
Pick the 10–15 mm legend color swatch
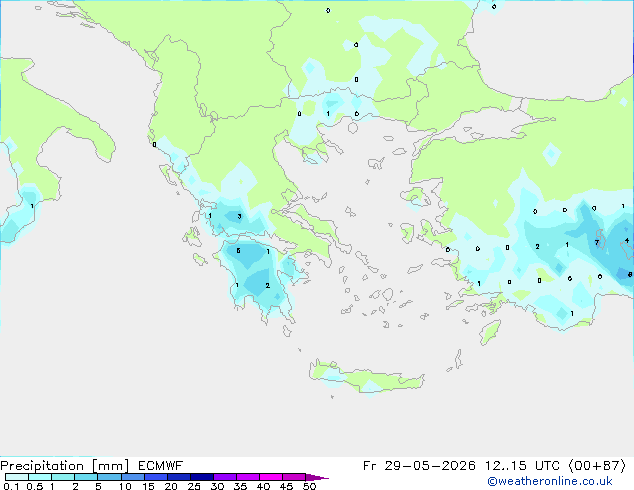[x=132, y=477]
